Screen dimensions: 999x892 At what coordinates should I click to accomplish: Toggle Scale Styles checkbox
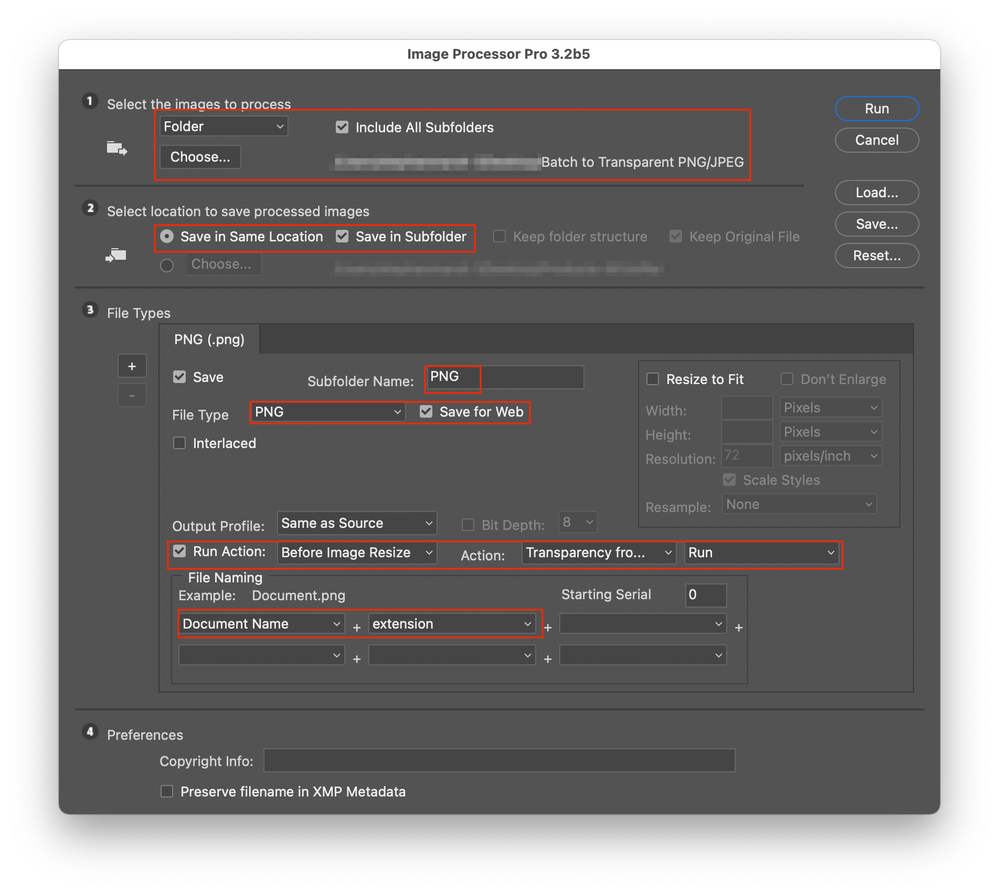tap(729, 480)
